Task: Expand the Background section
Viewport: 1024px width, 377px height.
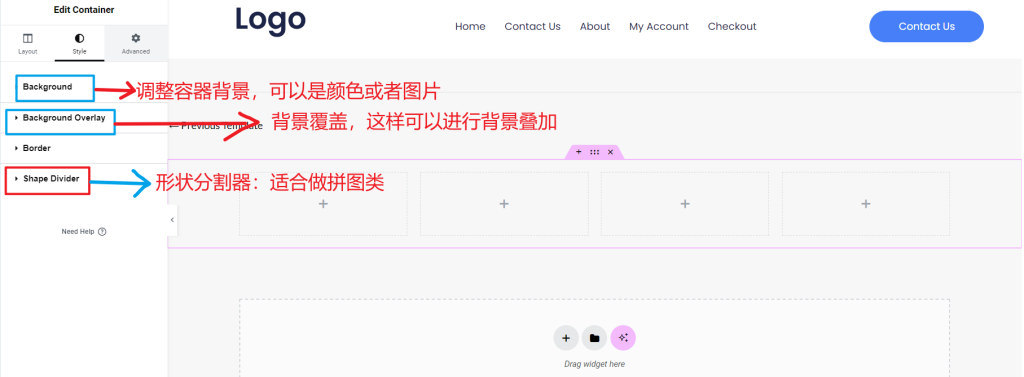Action: tap(47, 87)
